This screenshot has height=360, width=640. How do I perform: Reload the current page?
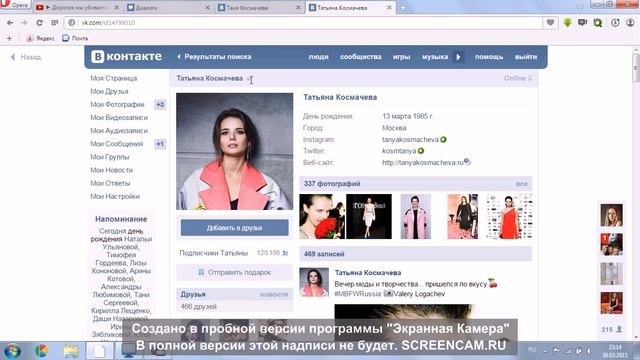pyautogui.click(x=39, y=23)
